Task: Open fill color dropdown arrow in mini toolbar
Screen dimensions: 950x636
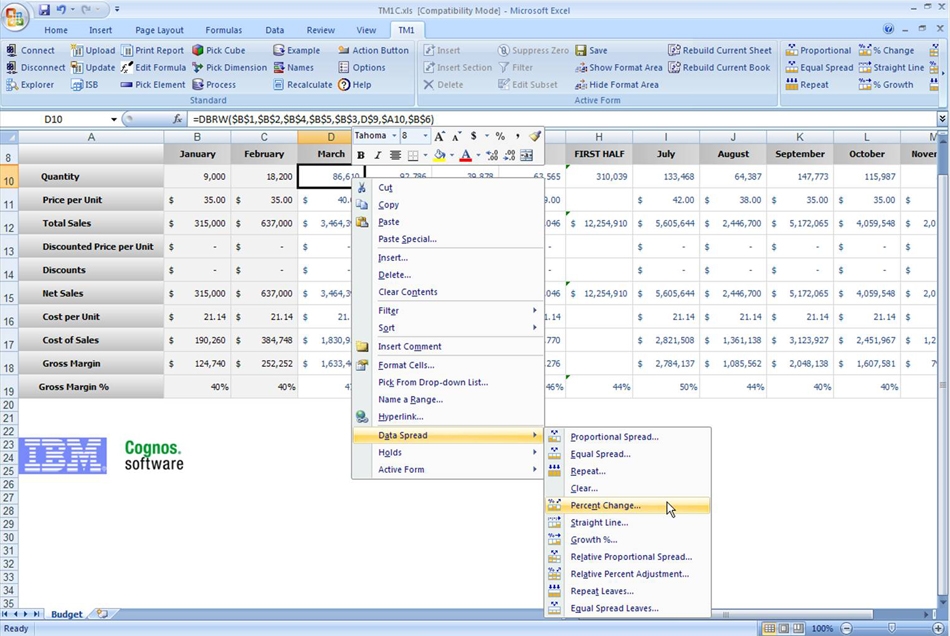Action: click(451, 156)
